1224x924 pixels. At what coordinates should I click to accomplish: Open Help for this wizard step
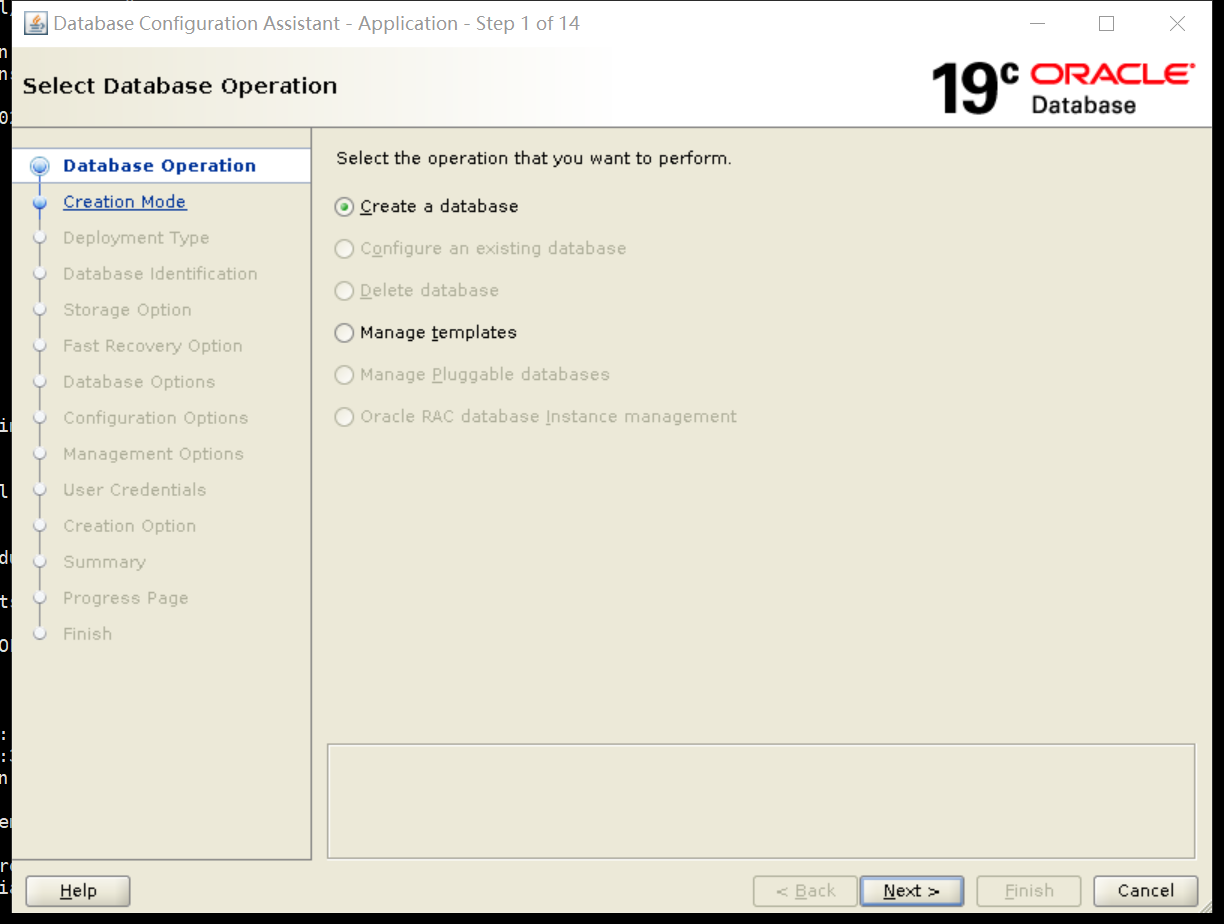coord(77,890)
